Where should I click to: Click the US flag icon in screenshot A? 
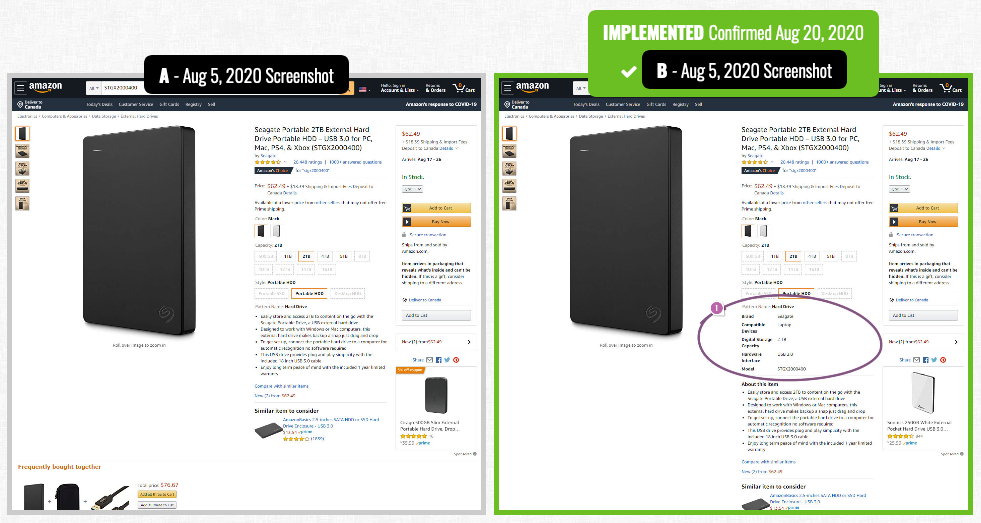pos(363,89)
